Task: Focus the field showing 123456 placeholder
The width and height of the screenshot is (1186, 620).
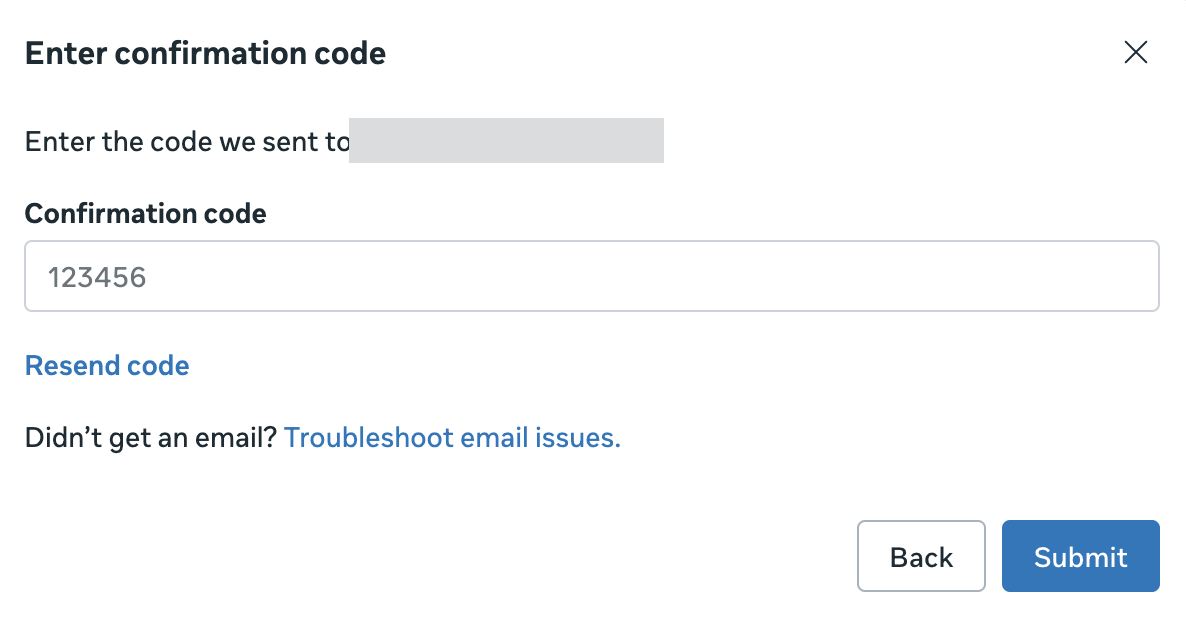Action: point(591,276)
